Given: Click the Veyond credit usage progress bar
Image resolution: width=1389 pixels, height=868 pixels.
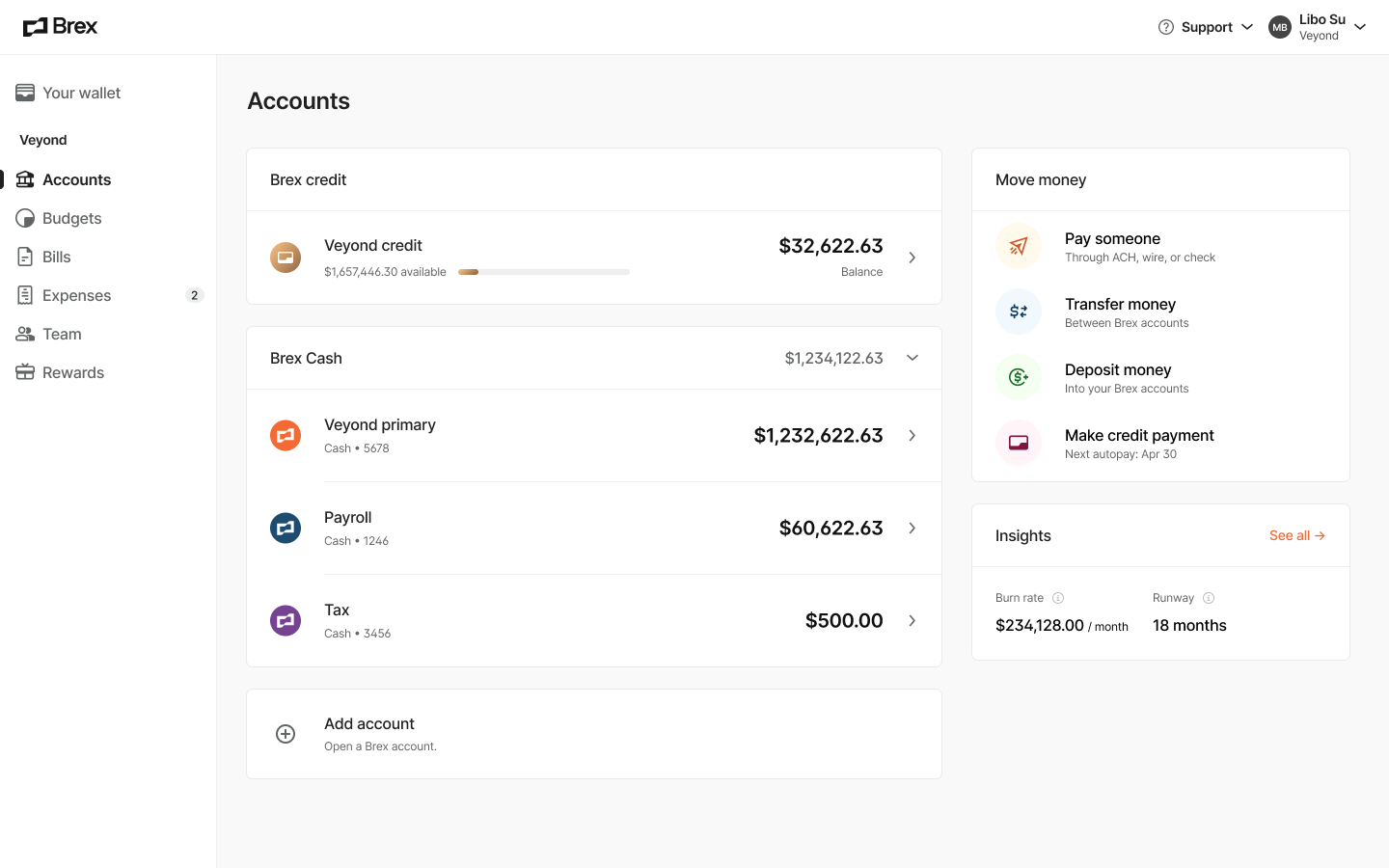Looking at the screenshot, I should (544, 272).
